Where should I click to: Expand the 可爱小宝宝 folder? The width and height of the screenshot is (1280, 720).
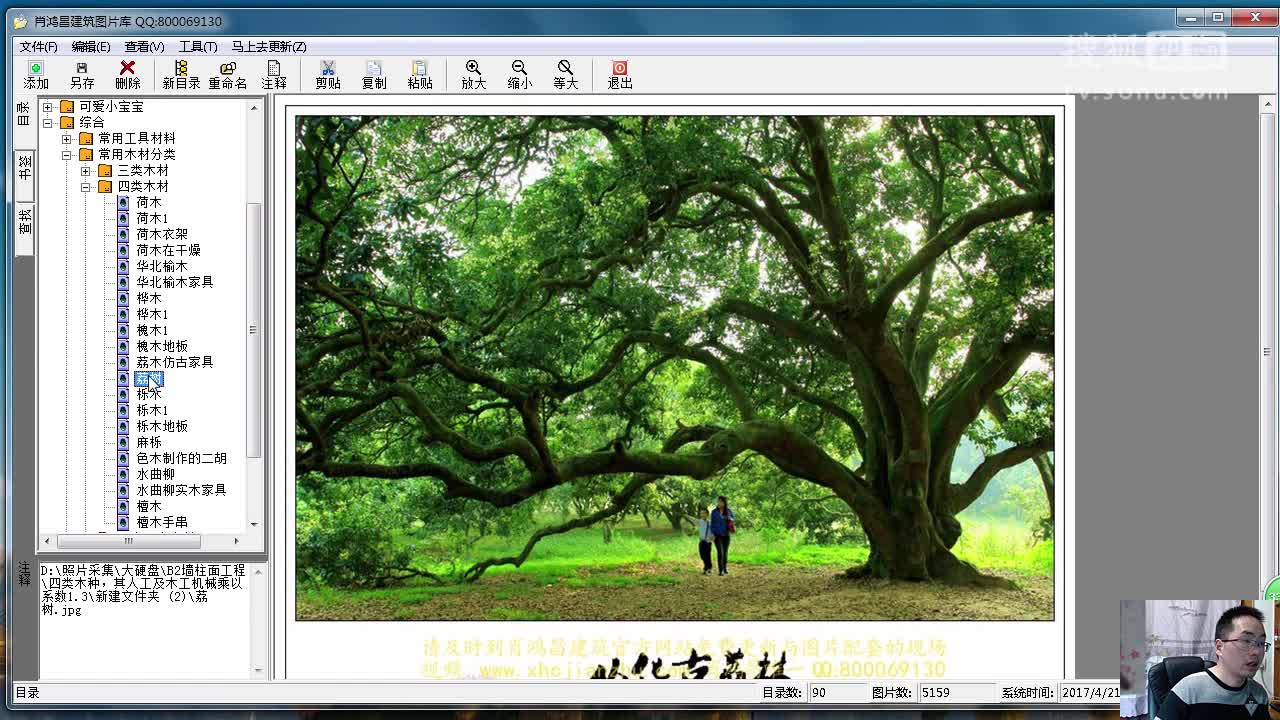click(x=47, y=106)
